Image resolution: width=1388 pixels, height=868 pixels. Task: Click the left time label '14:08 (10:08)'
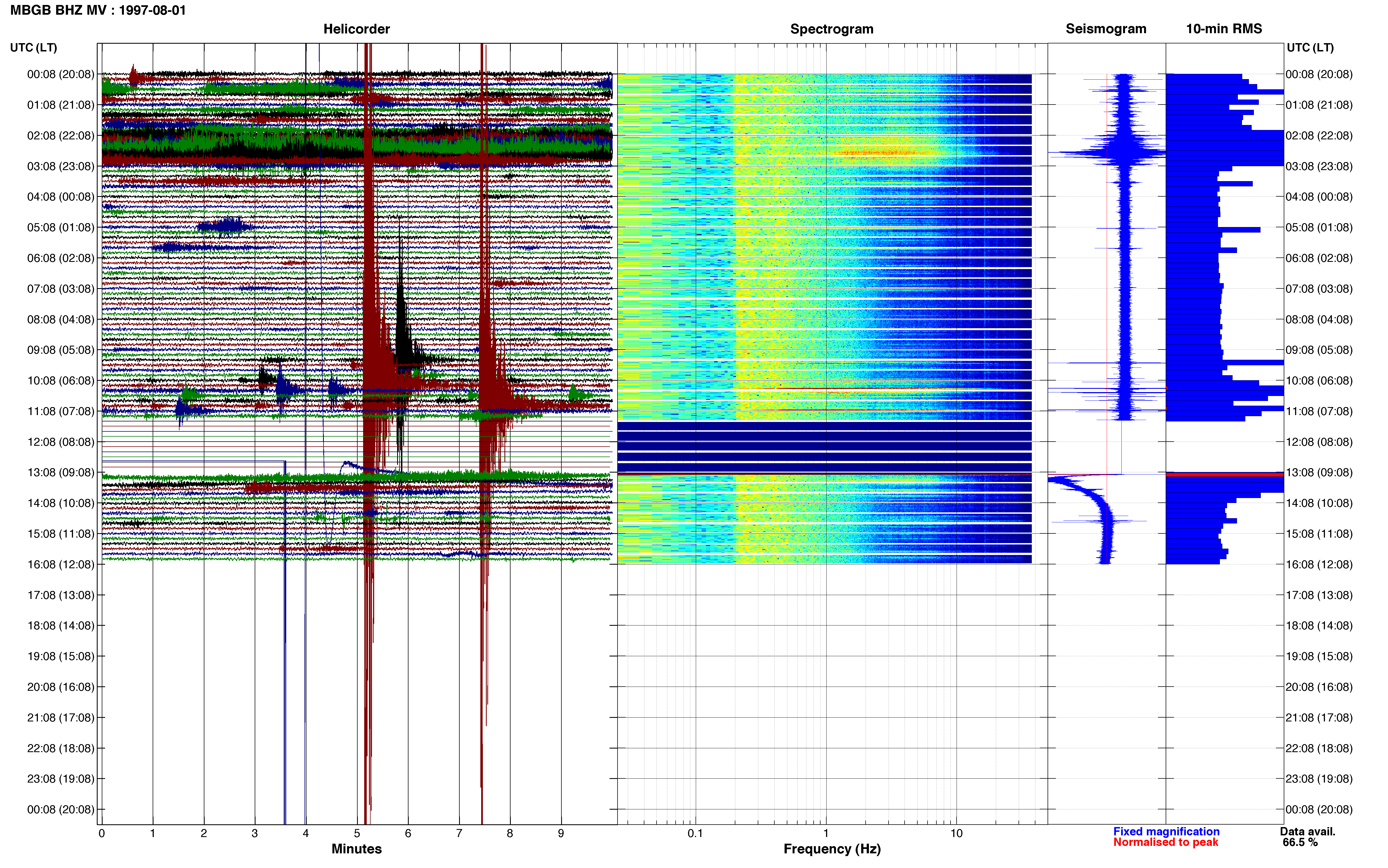click(x=61, y=503)
